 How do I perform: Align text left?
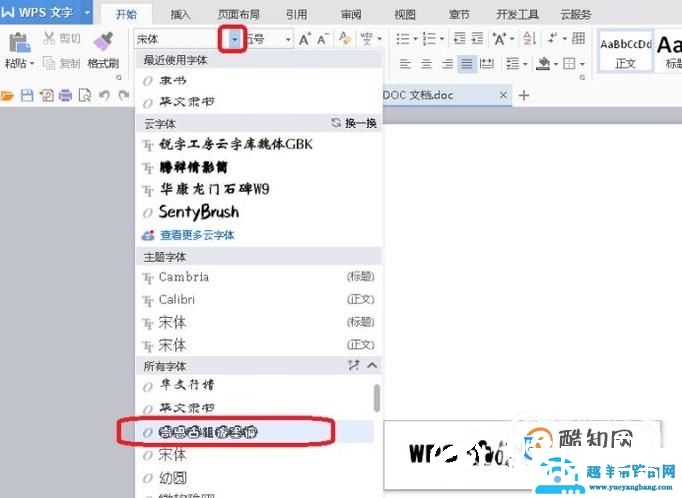point(405,64)
